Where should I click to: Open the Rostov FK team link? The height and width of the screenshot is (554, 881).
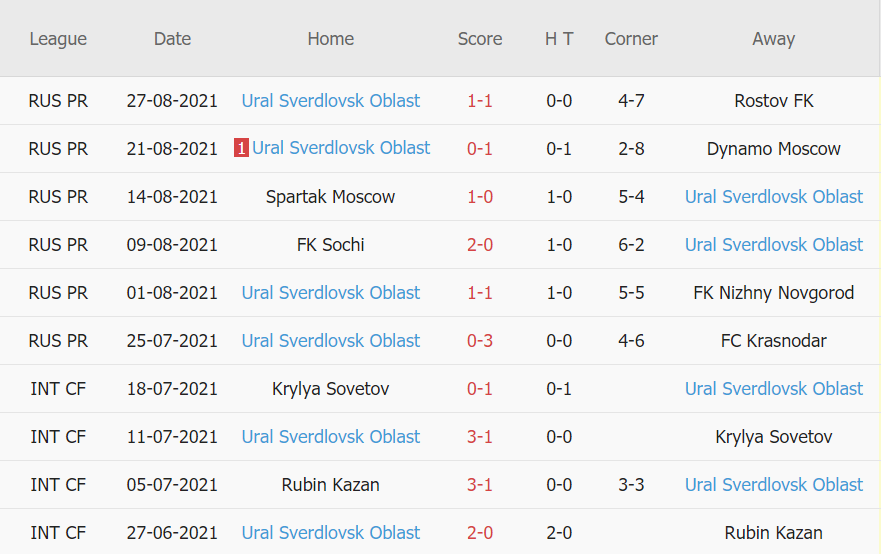pos(774,101)
